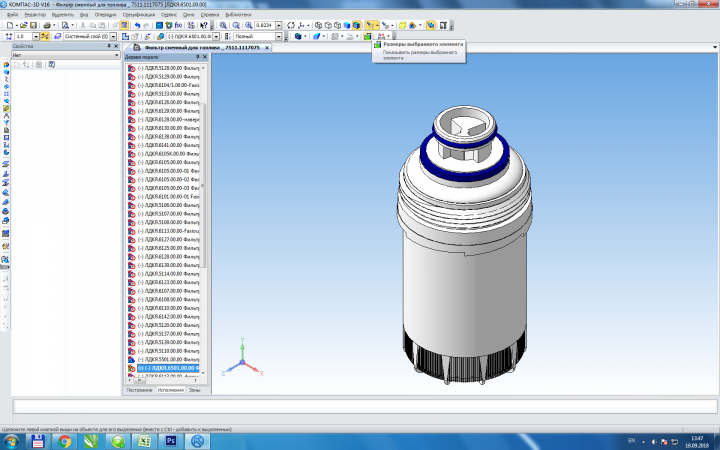Screen dimensions: 720x450
Task: Open the Нет dropdown in Свойства panel
Action: click(x=66, y=55)
